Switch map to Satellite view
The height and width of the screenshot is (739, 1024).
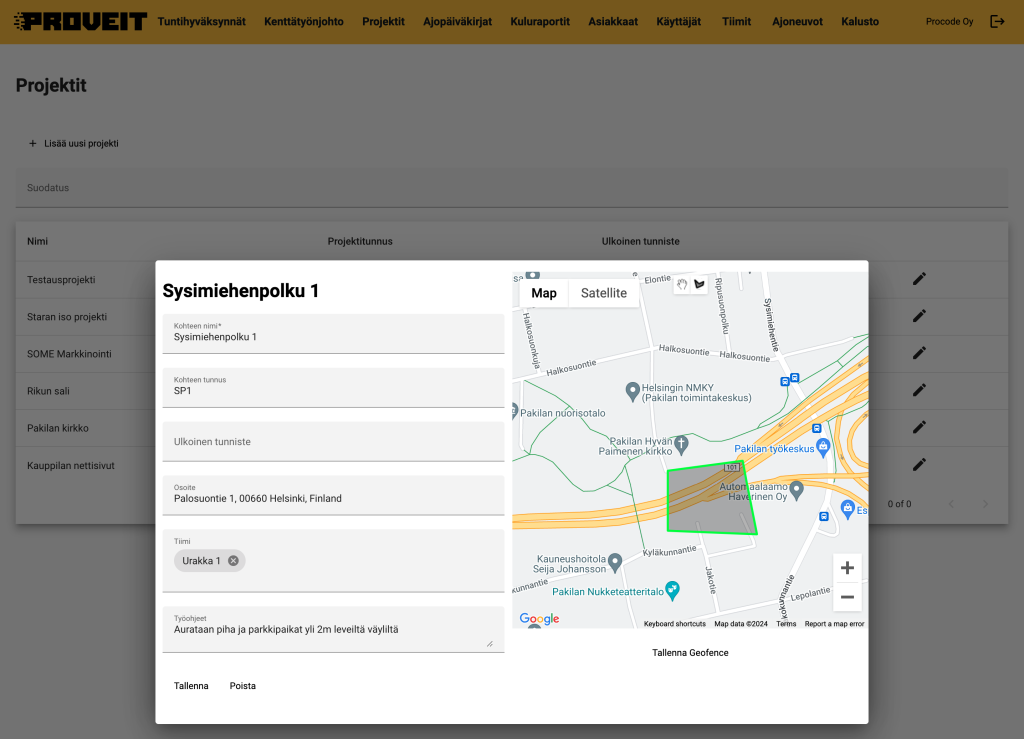click(604, 293)
